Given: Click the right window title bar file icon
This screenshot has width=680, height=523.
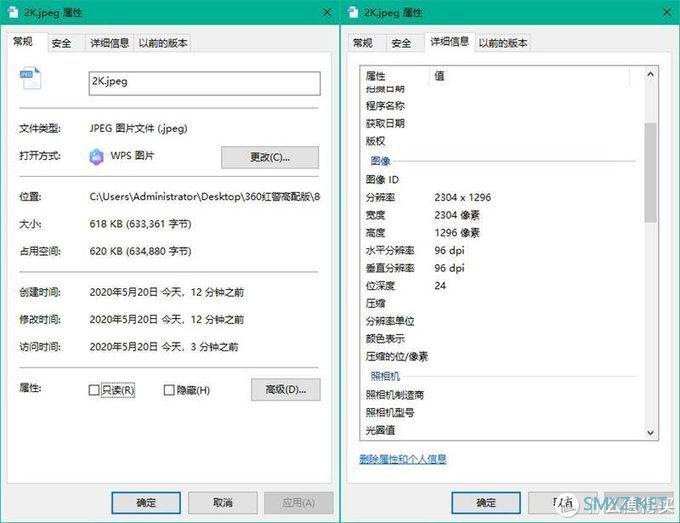Looking at the screenshot, I should click(x=353, y=12).
